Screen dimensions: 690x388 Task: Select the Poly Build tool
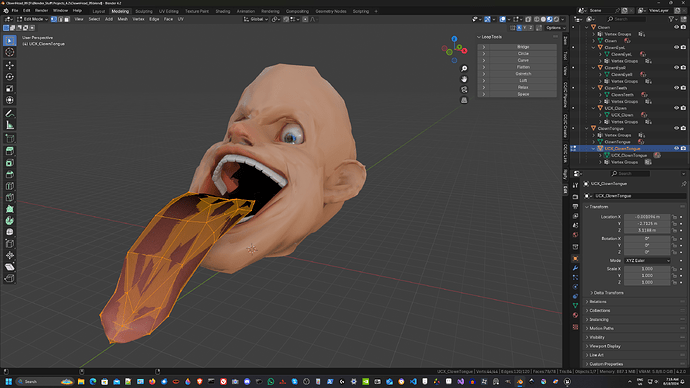tap(10, 209)
